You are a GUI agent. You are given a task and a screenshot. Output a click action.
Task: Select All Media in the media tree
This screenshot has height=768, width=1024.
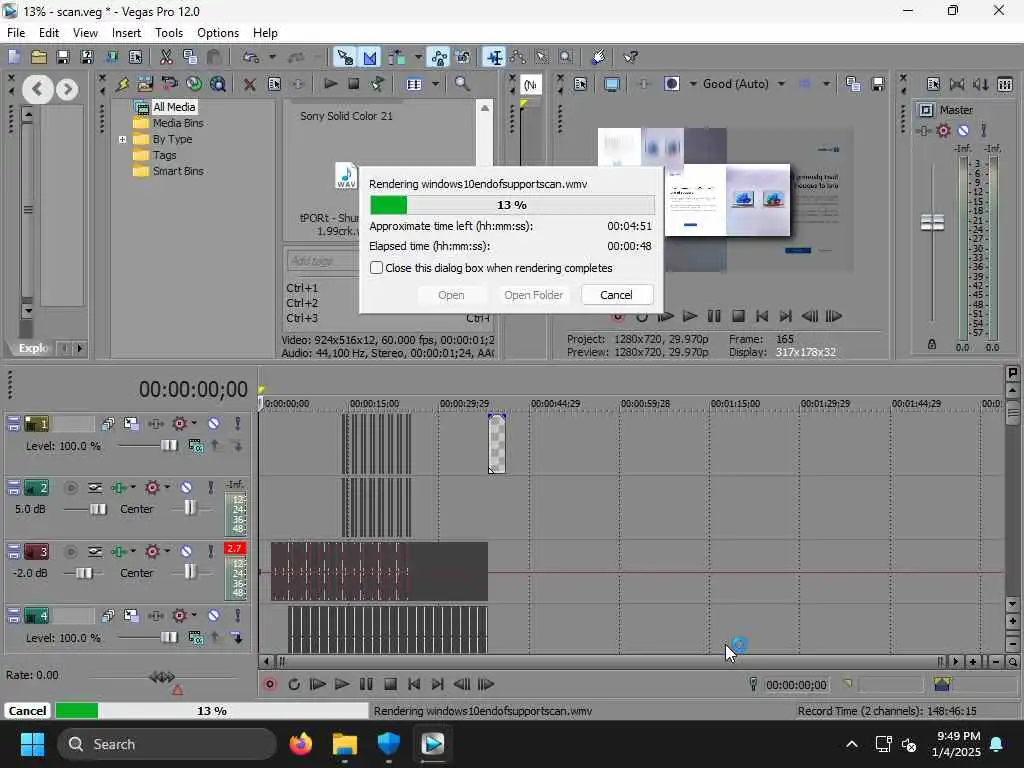(x=174, y=107)
